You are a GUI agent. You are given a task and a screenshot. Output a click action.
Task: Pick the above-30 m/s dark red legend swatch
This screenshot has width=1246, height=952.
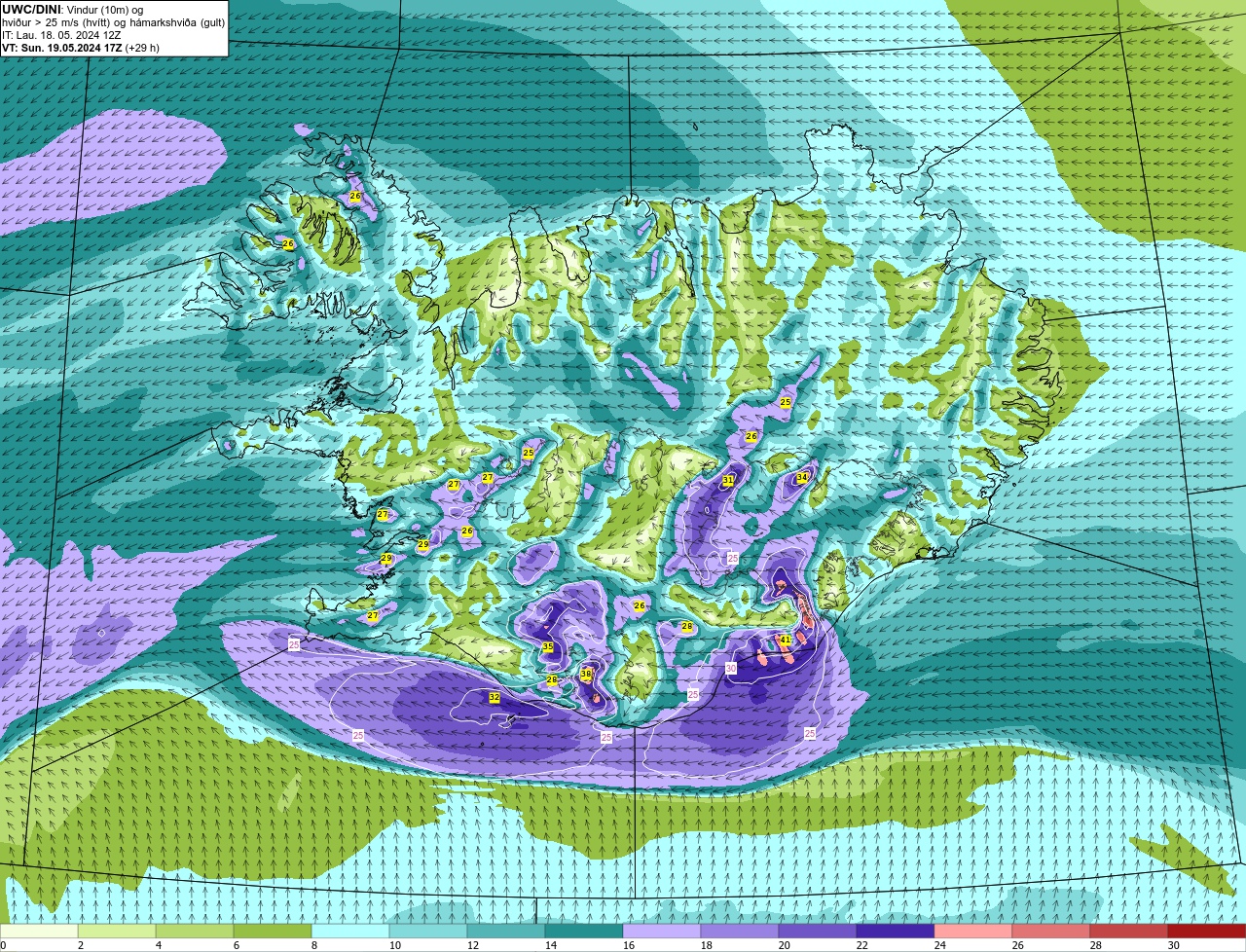[1207, 932]
